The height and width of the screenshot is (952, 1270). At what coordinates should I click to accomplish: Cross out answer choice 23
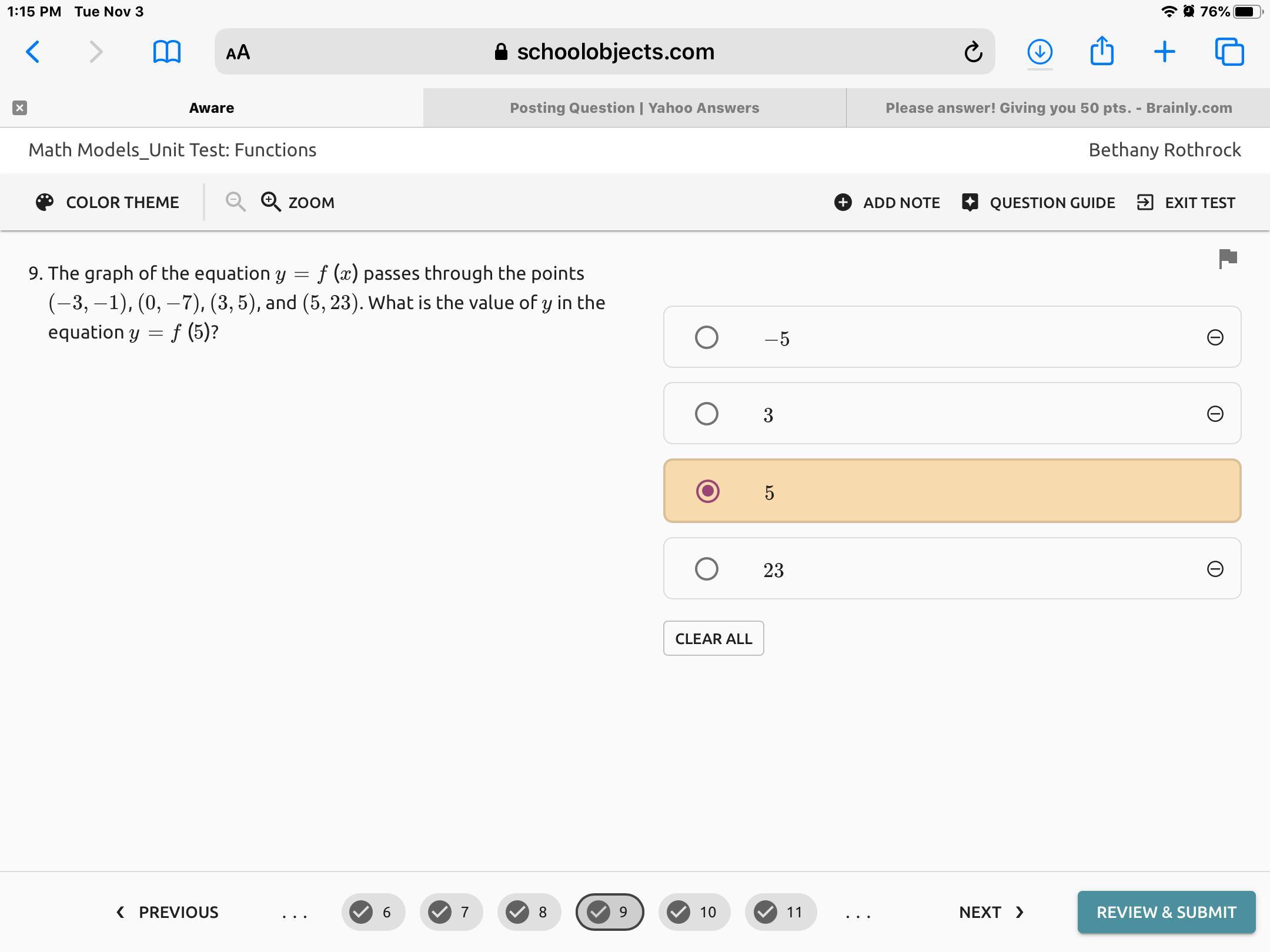point(1215,569)
